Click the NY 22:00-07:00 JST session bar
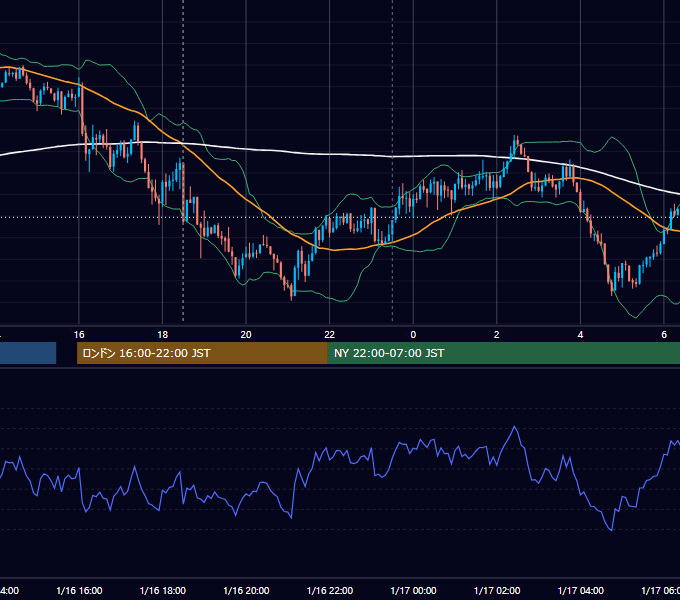 [503, 353]
